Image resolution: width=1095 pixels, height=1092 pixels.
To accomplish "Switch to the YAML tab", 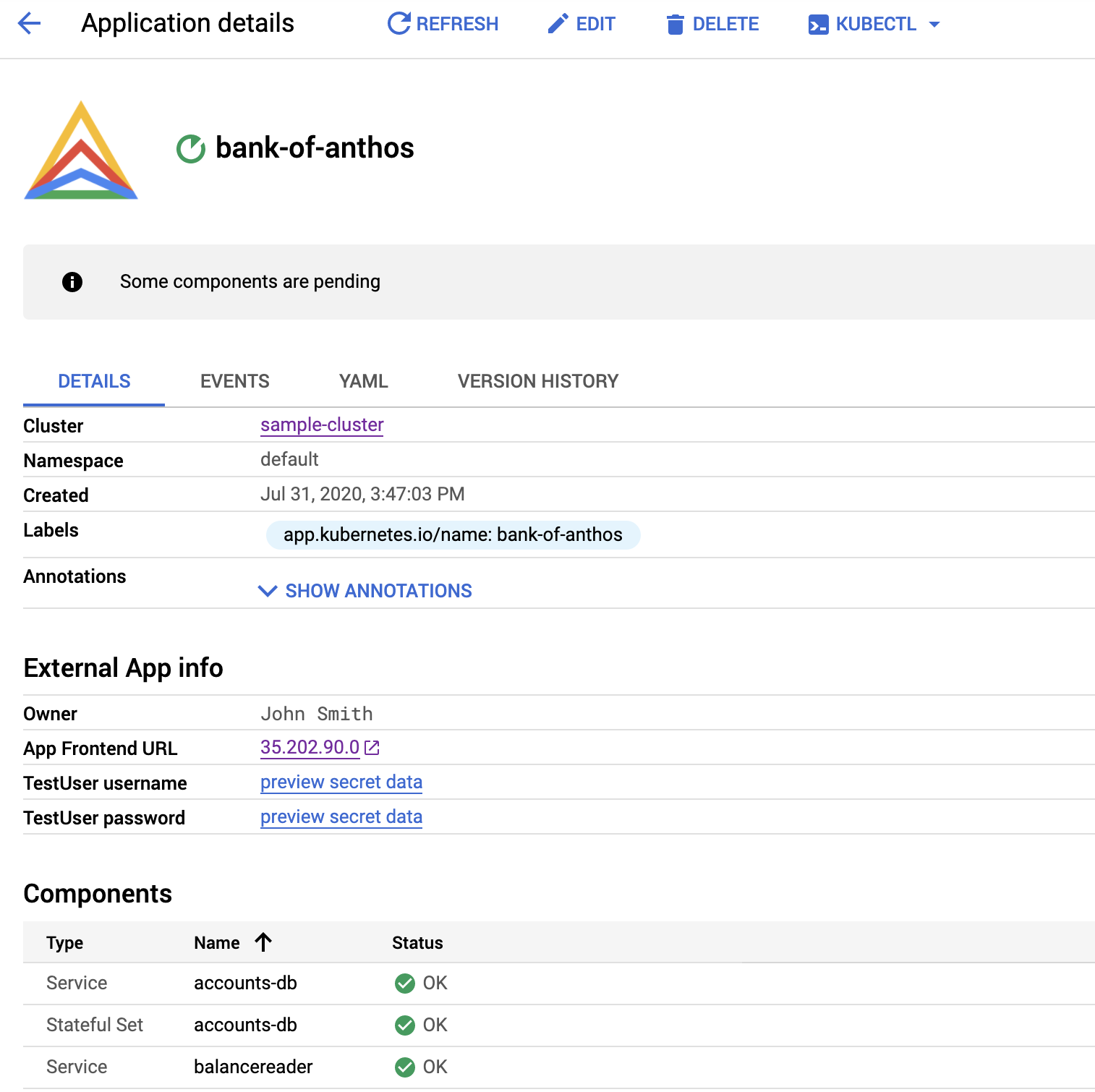I will click(362, 381).
